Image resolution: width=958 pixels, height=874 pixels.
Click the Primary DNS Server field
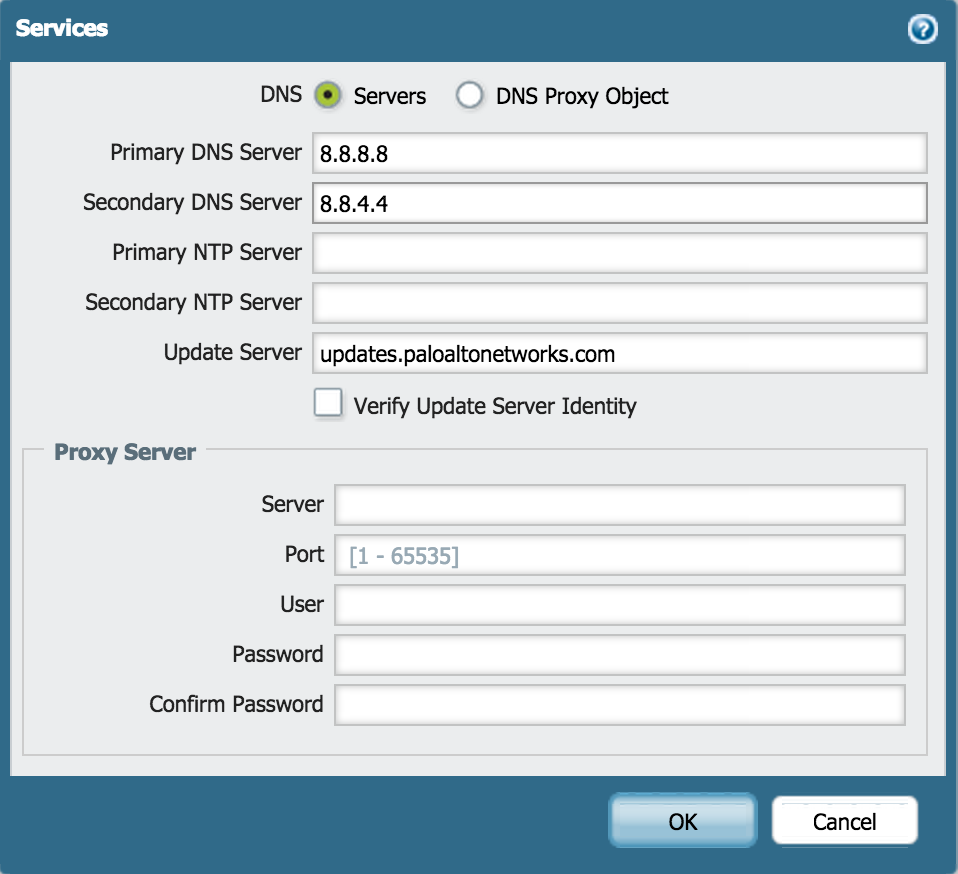coord(619,152)
